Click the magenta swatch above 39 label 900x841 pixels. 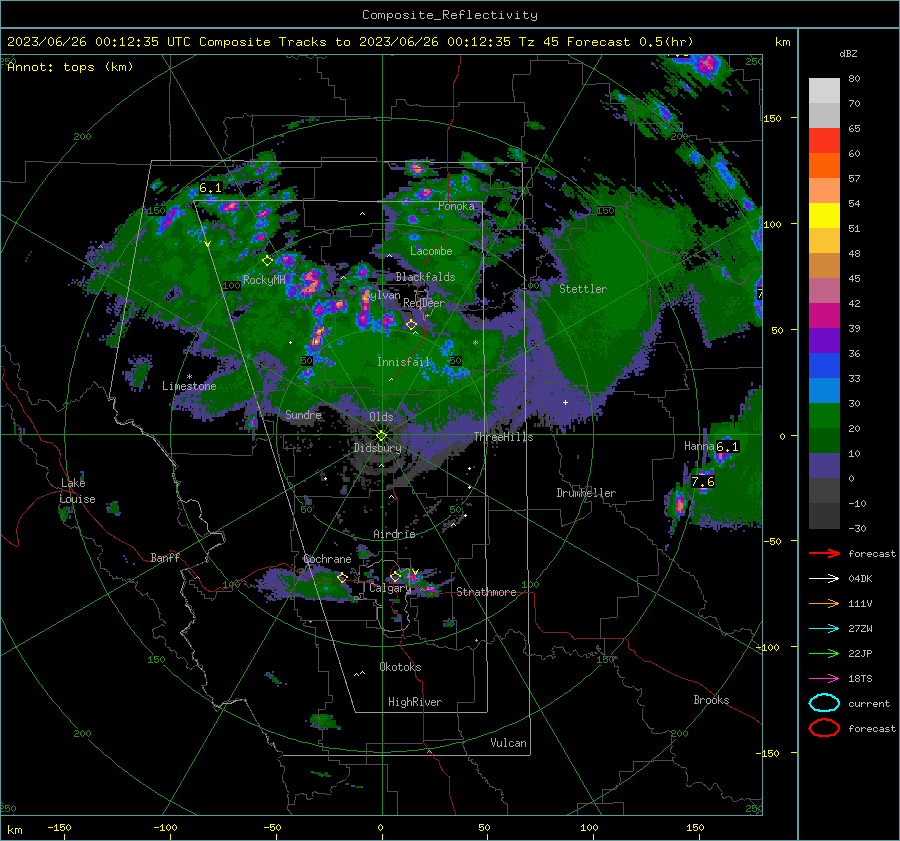824,316
